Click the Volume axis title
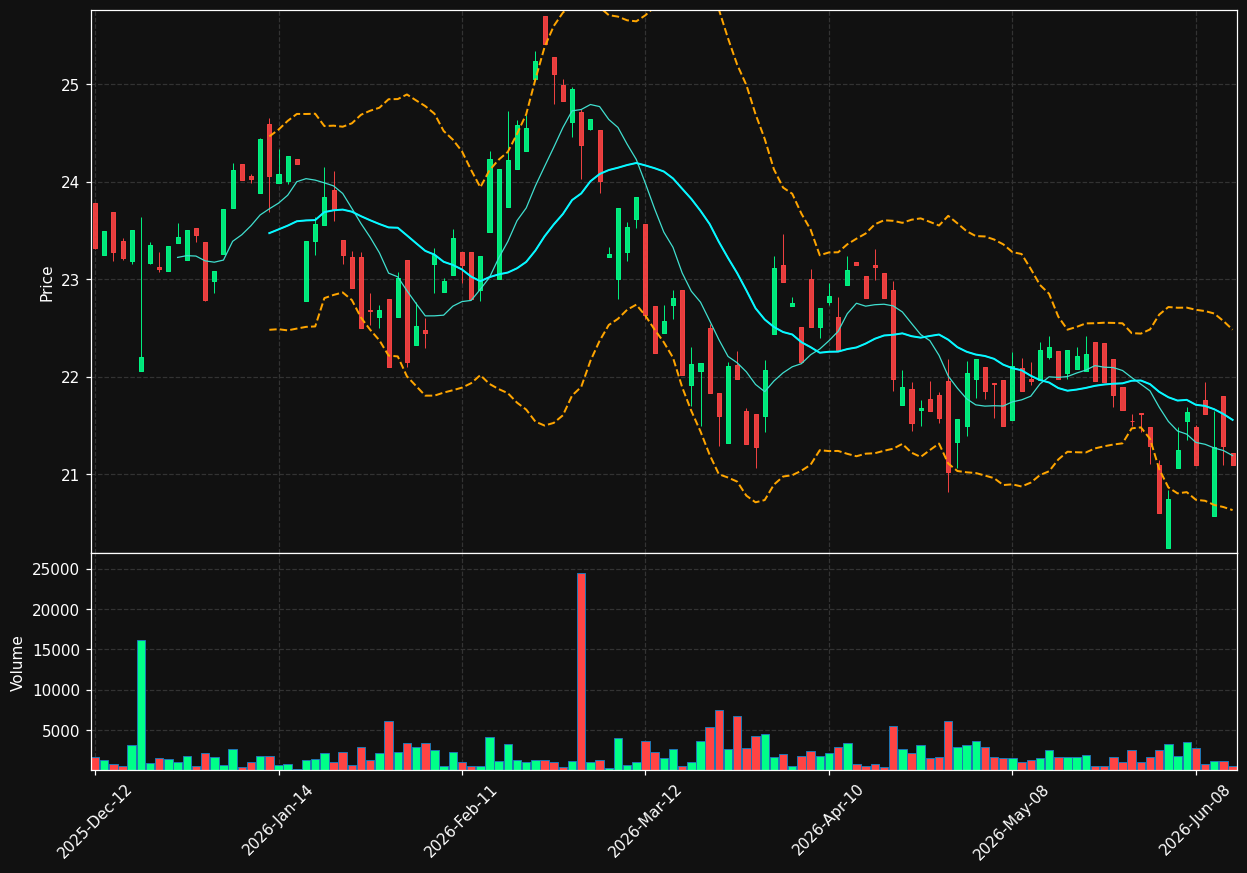 click(x=18, y=663)
